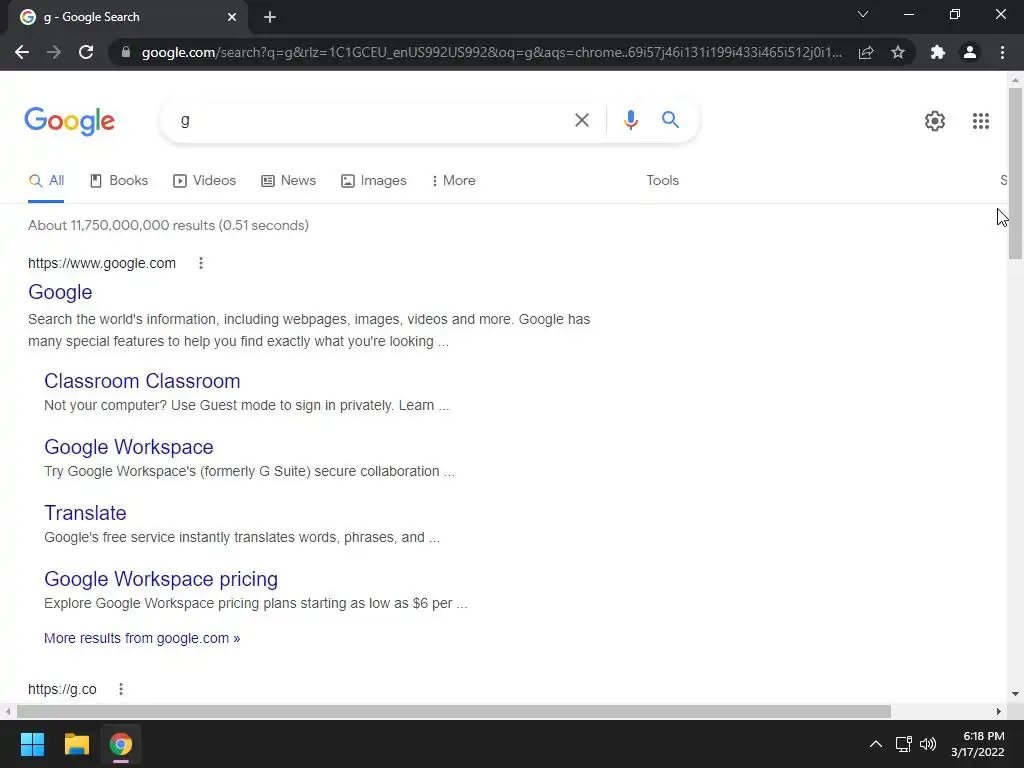Image resolution: width=1024 pixels, height=768 pixels.
Task: Switch to the Videos tab
Action: point(204,181)
